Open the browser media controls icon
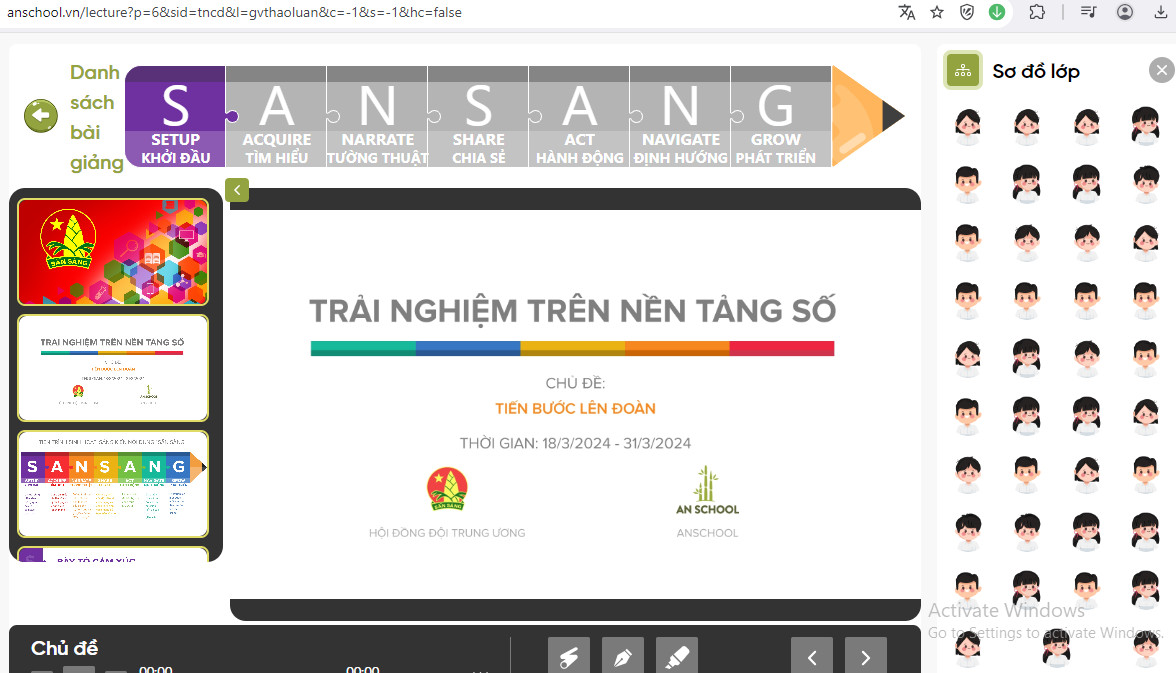 click(x=1088, y=12)
